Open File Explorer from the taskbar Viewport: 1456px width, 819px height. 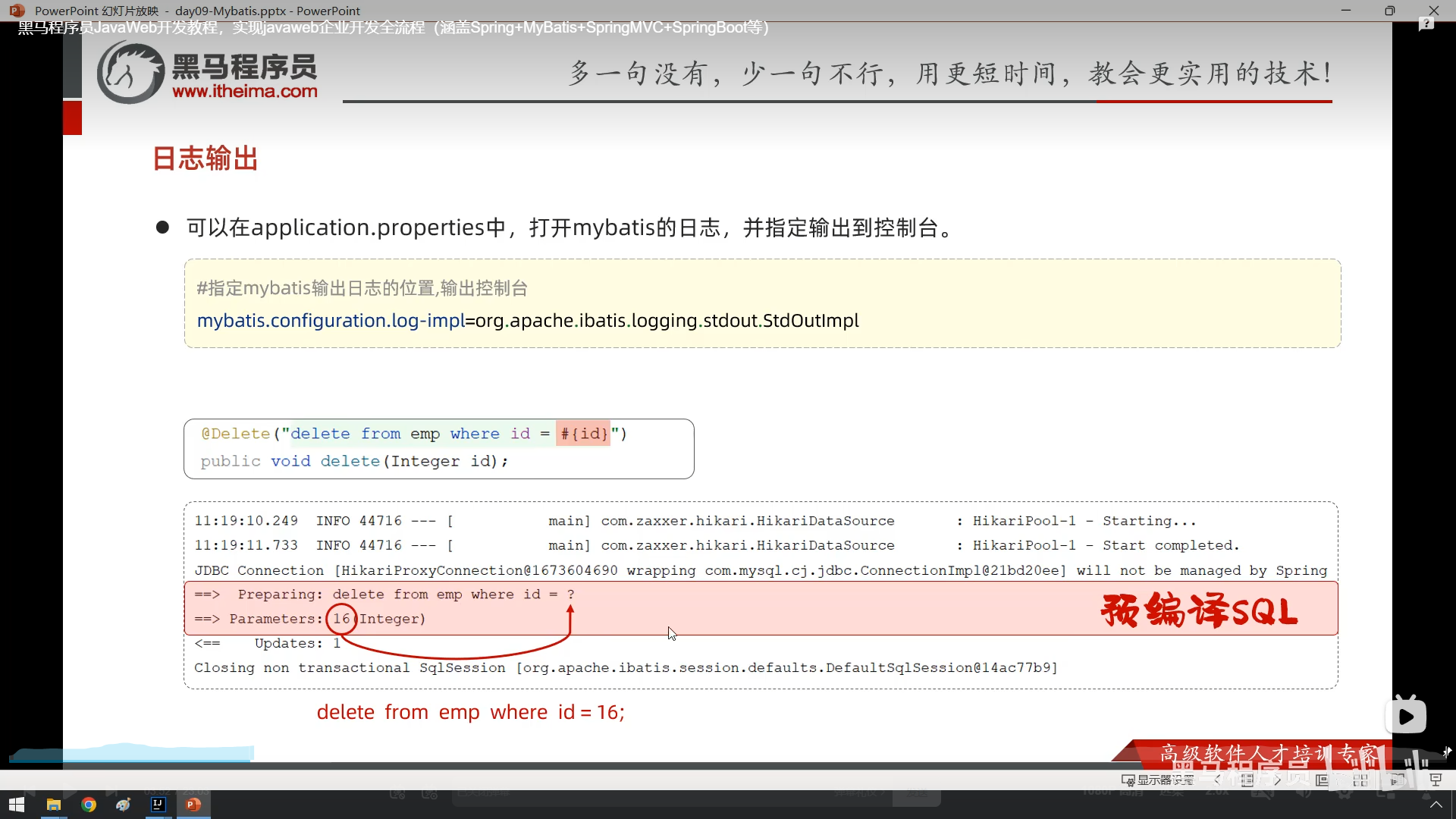click(x=53, y=805)
